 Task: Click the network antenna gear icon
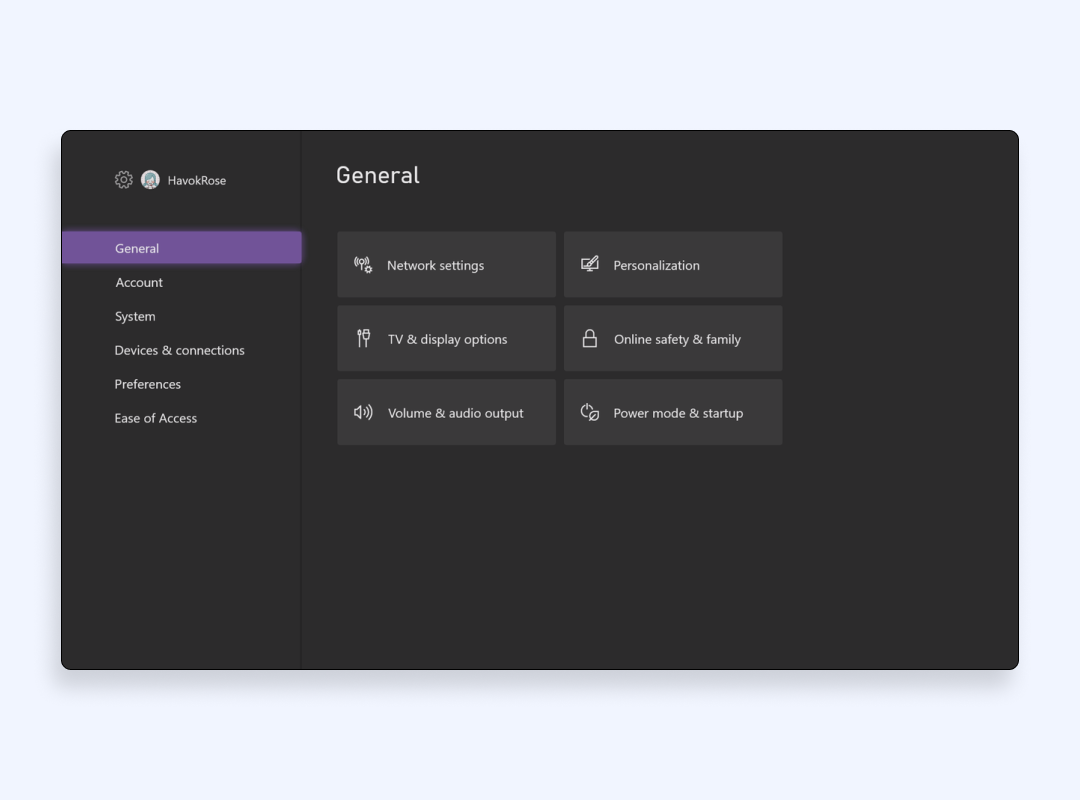363,265
